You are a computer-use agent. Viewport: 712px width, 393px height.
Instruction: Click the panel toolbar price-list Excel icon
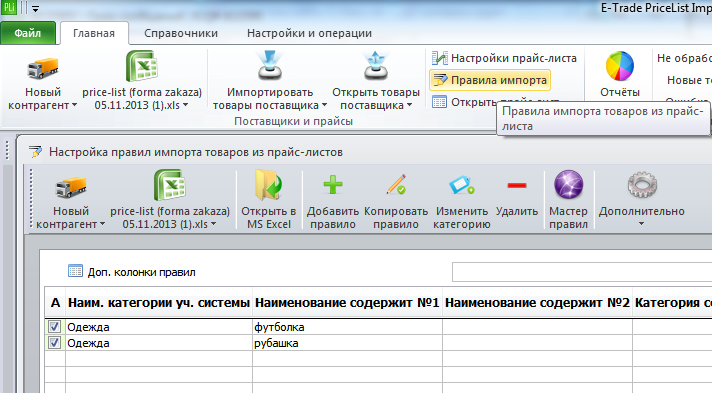tap(169, 185)
